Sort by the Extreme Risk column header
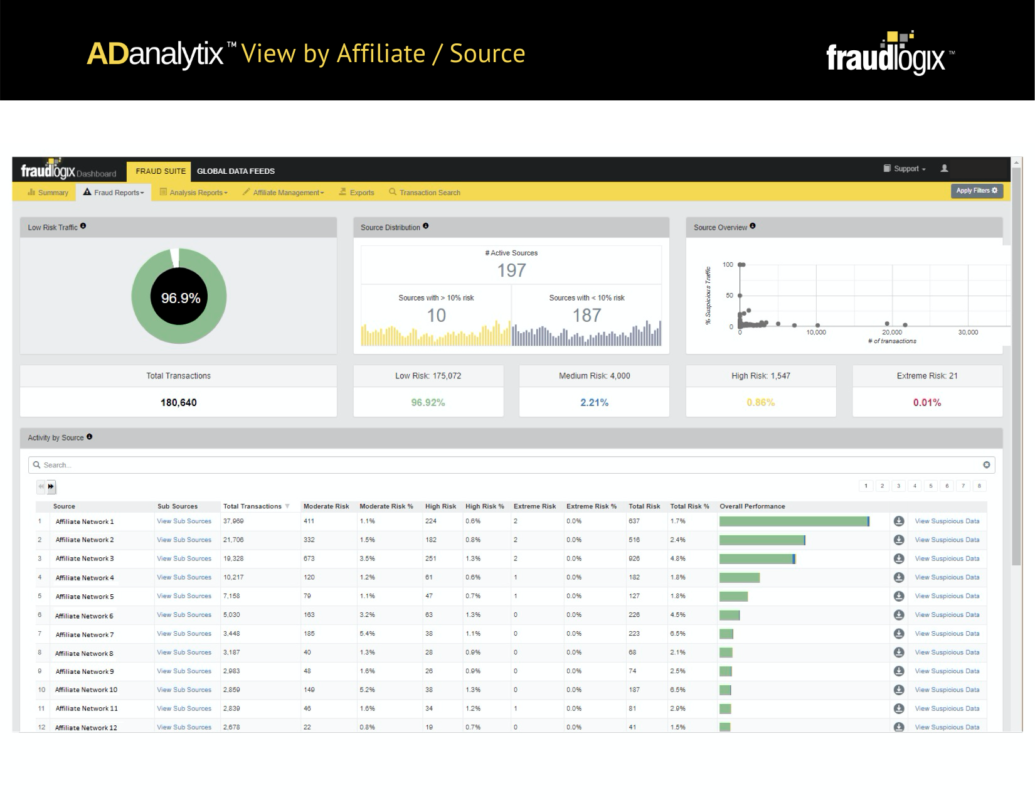Viewport: 1035px width, 800px height. tap(535, 506)
